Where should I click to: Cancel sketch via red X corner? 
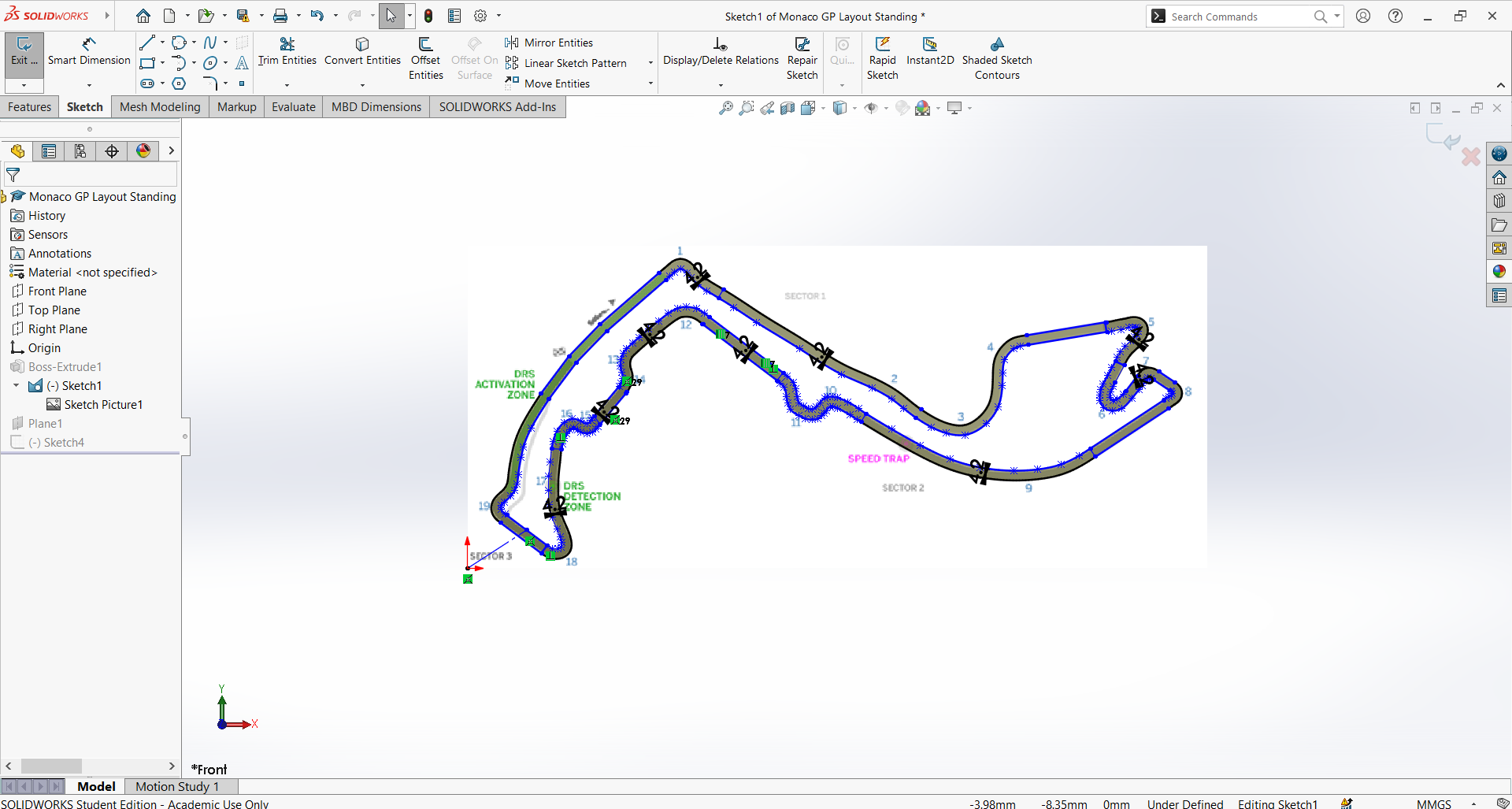(x=1470, y=157)
